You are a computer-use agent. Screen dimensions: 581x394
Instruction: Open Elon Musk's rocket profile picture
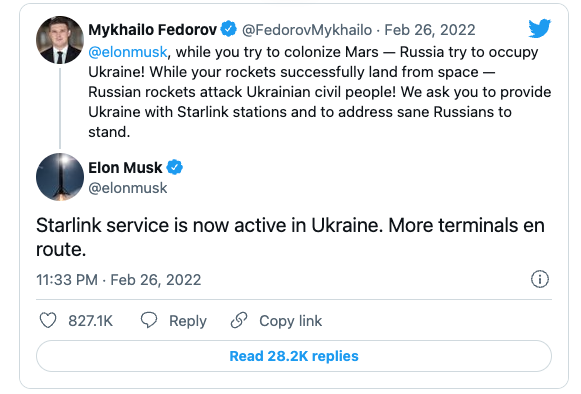tap(60, 177)
